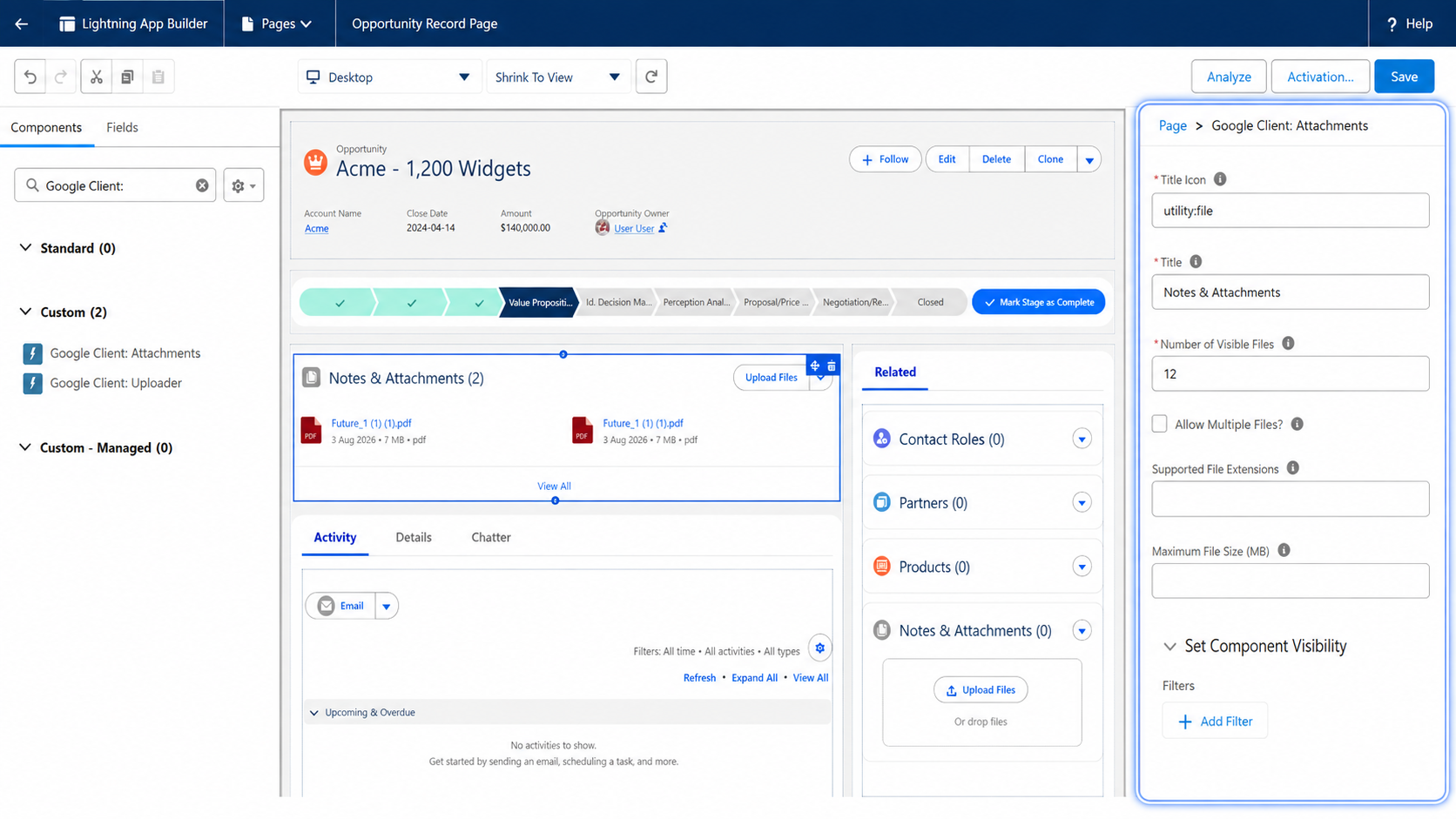Select the Related tab

[895, 372]
